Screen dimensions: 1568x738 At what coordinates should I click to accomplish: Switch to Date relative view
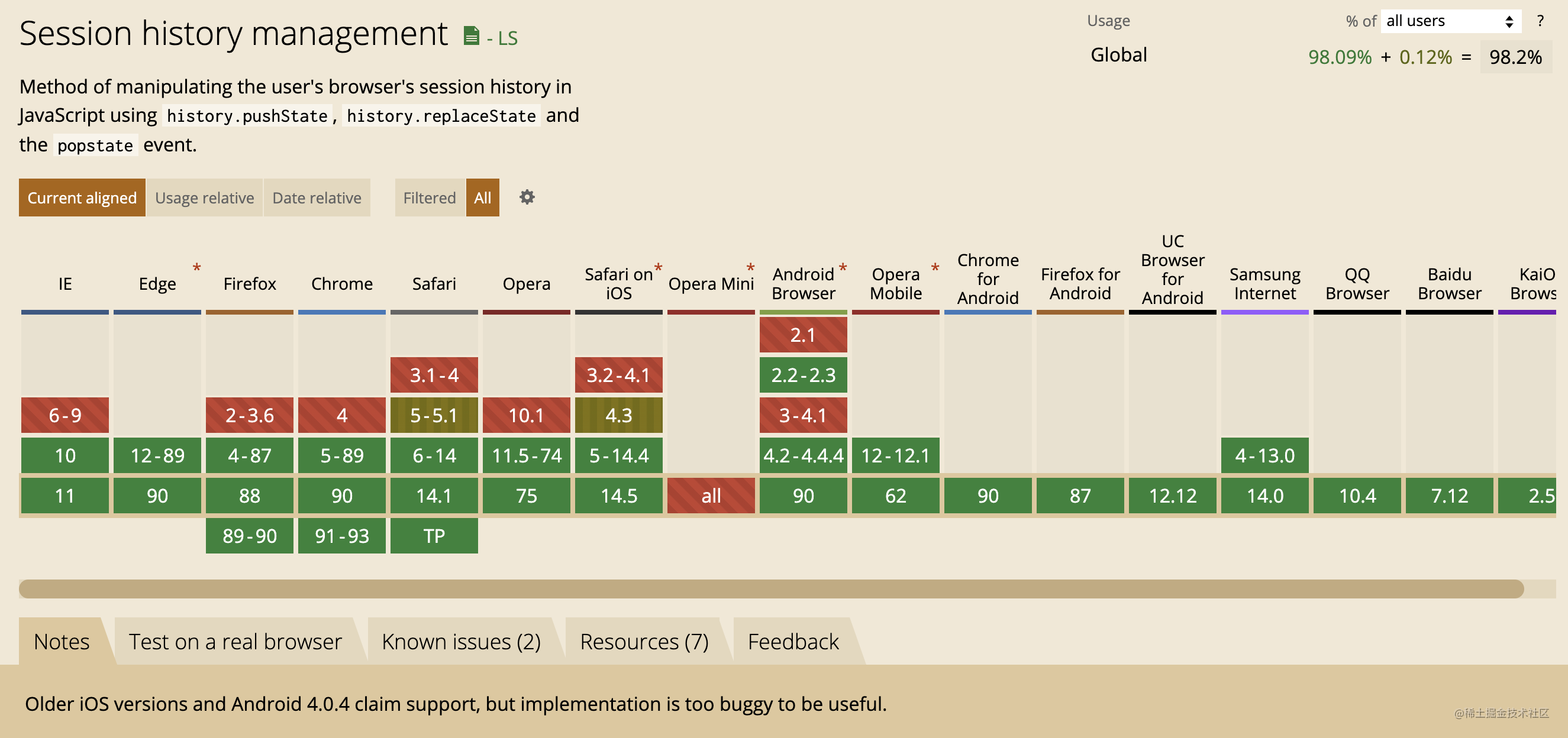coord(317,198)
